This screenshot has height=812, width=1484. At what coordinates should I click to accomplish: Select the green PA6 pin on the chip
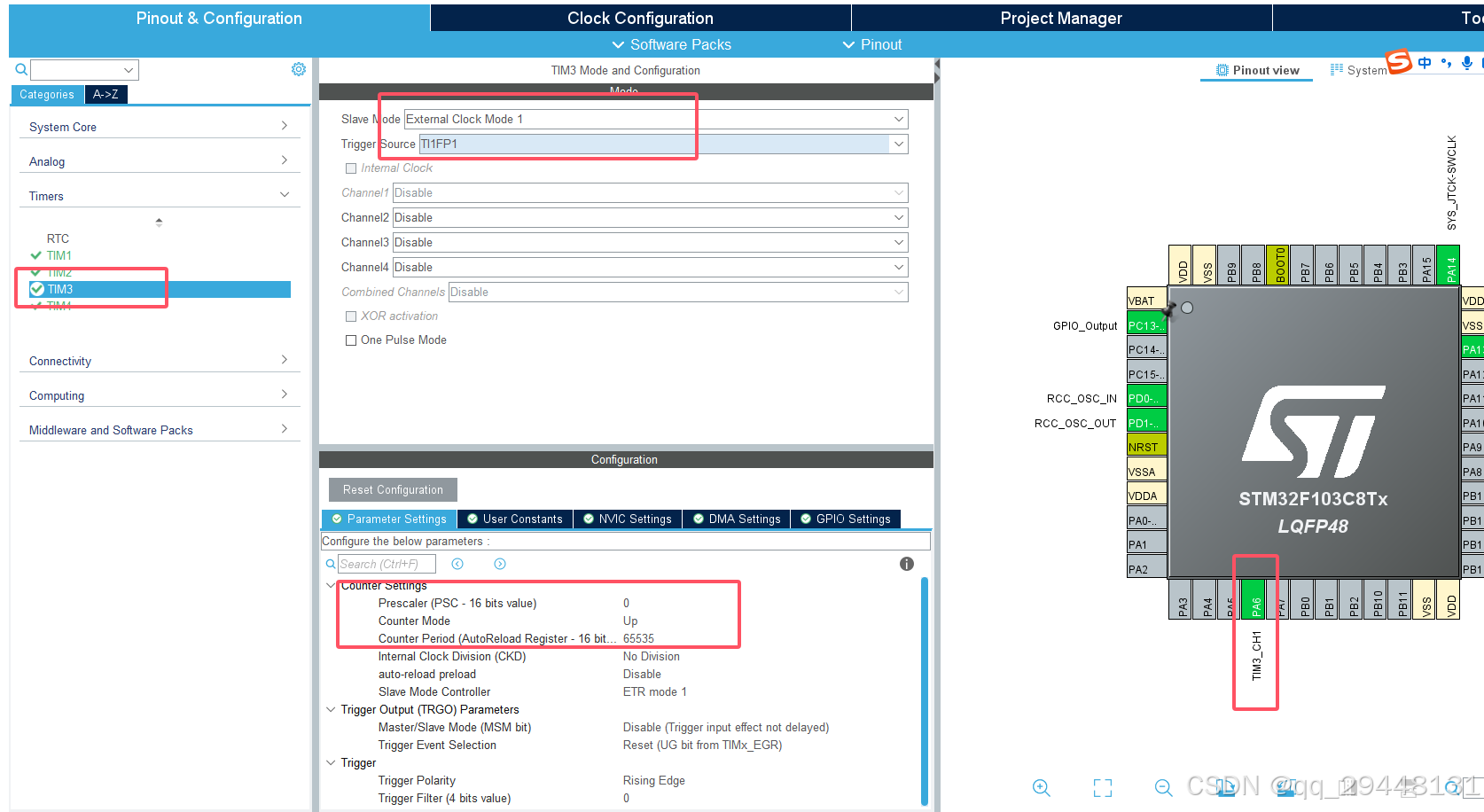click(1254, 598)
